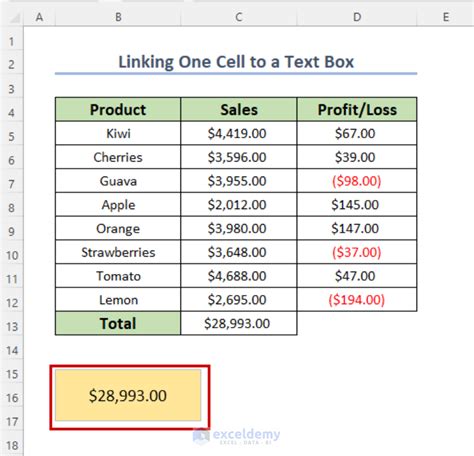Select the 'Kiwi' cell
Viewport: 474px width, 456px height.
(118, 133)
